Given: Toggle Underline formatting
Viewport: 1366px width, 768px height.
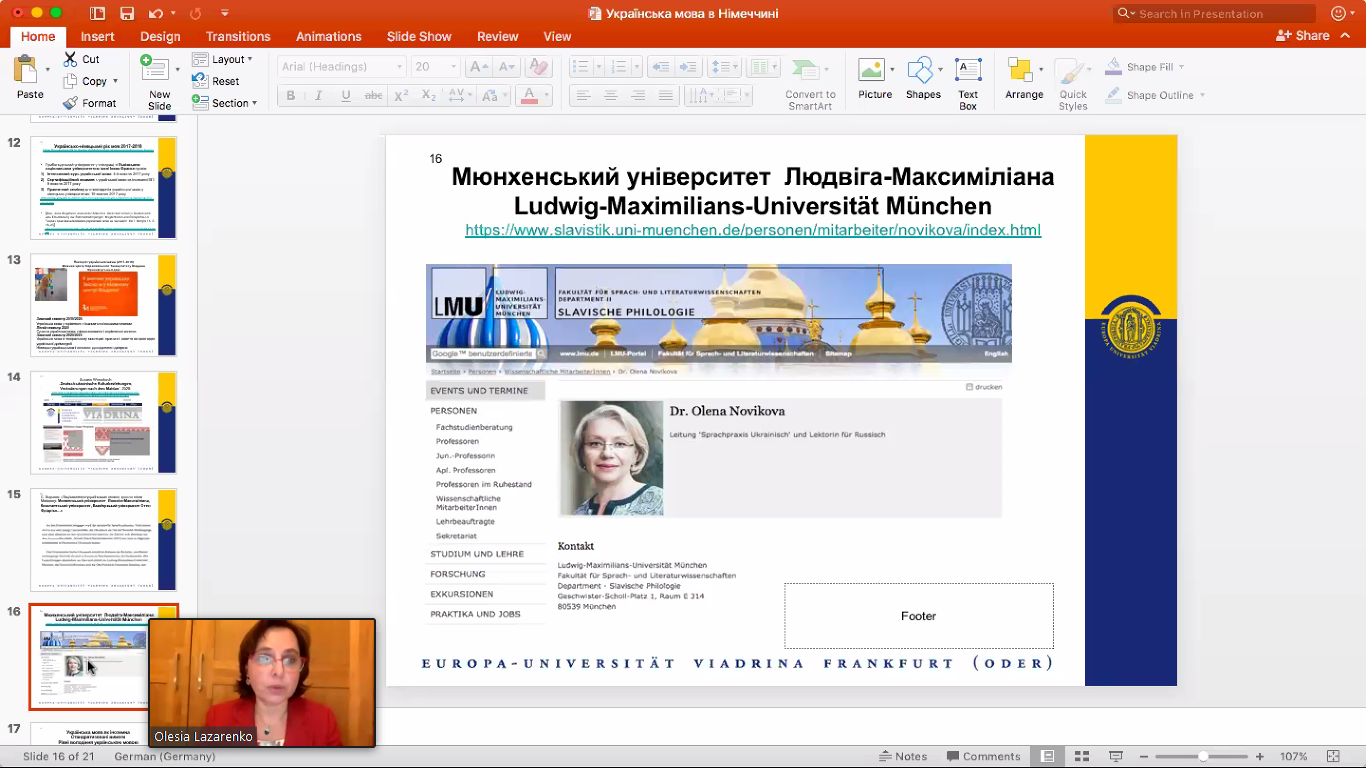Looking at the screenshot, I should coord(346,96).
